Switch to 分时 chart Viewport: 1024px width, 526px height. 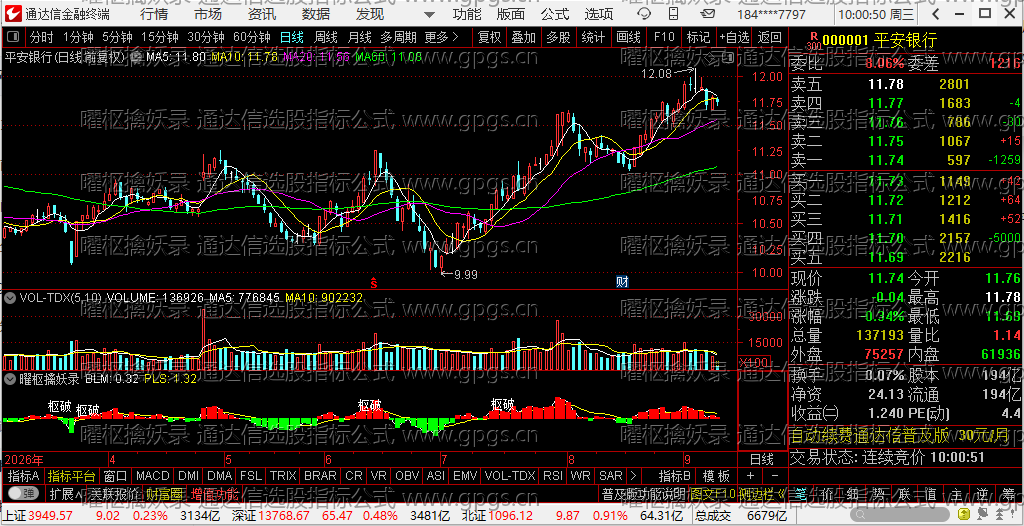tap(42, 37)
